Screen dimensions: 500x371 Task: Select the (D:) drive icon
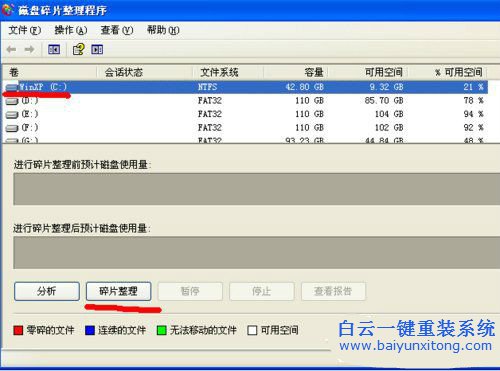click(x=12, y=101)
